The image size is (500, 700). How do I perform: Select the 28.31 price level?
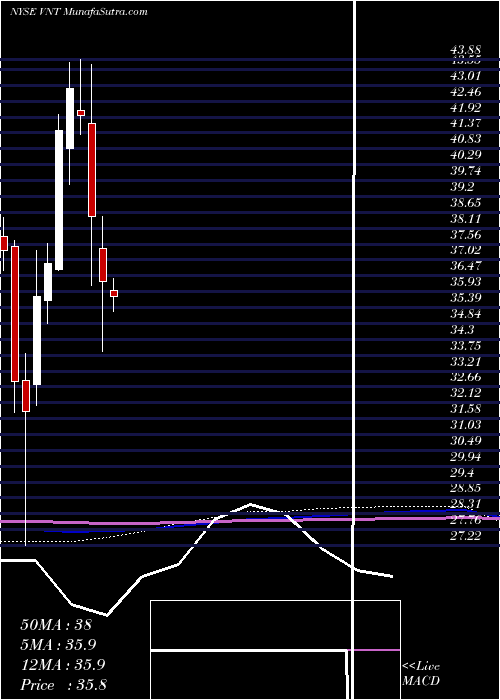[x=466, y=504]
